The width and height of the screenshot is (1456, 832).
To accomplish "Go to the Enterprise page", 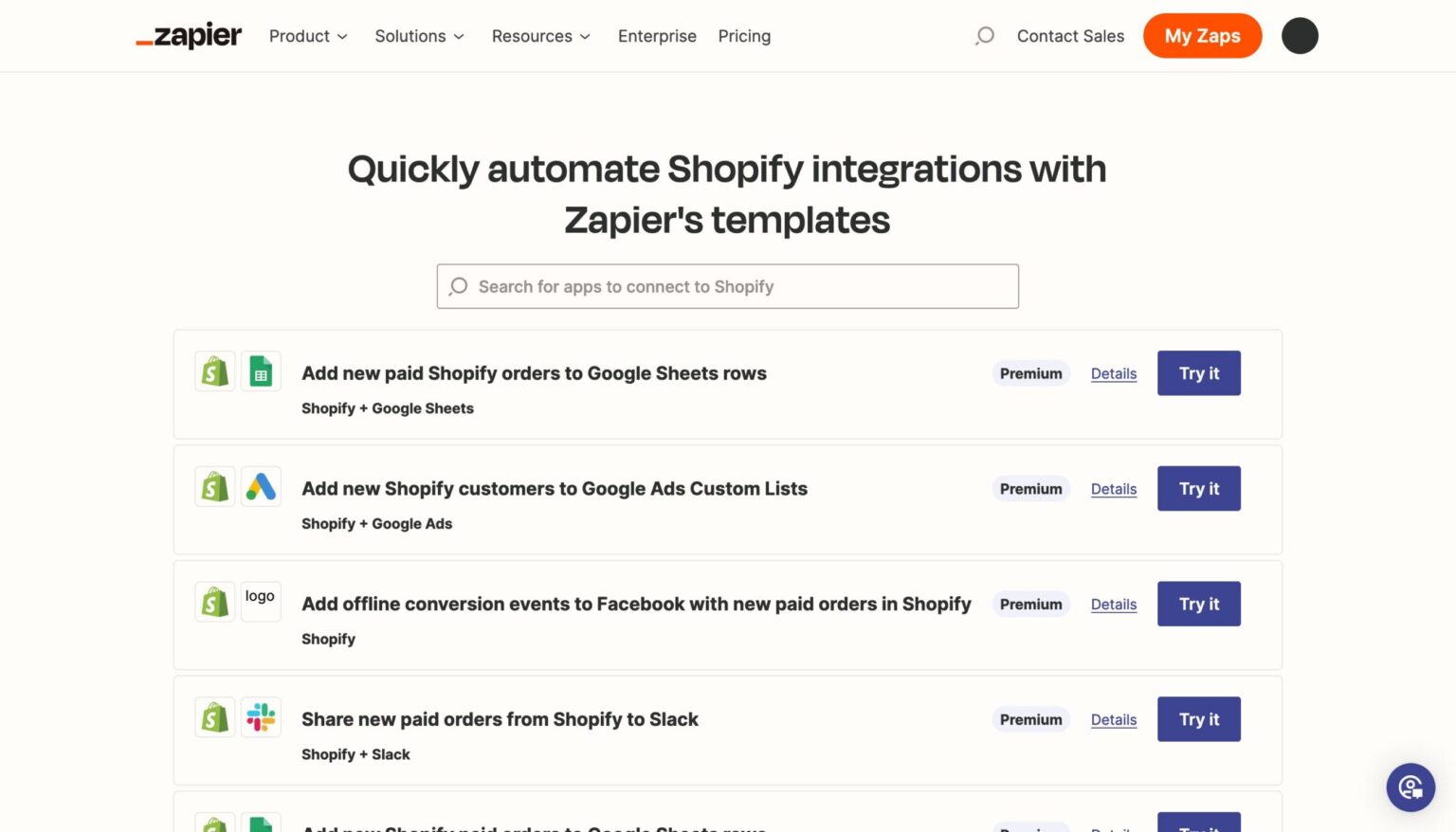I will pos(657,36).
